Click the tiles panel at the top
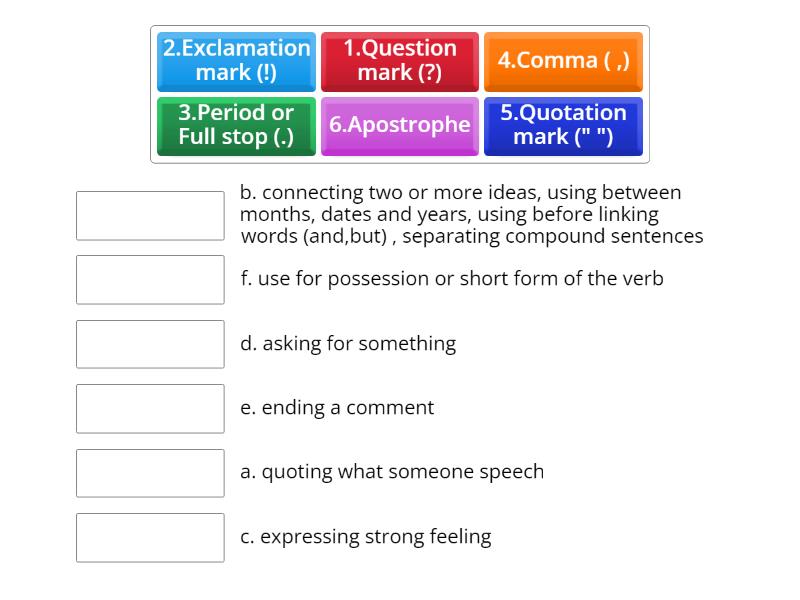The image size is (800, 600). click(x=400, y=94)
